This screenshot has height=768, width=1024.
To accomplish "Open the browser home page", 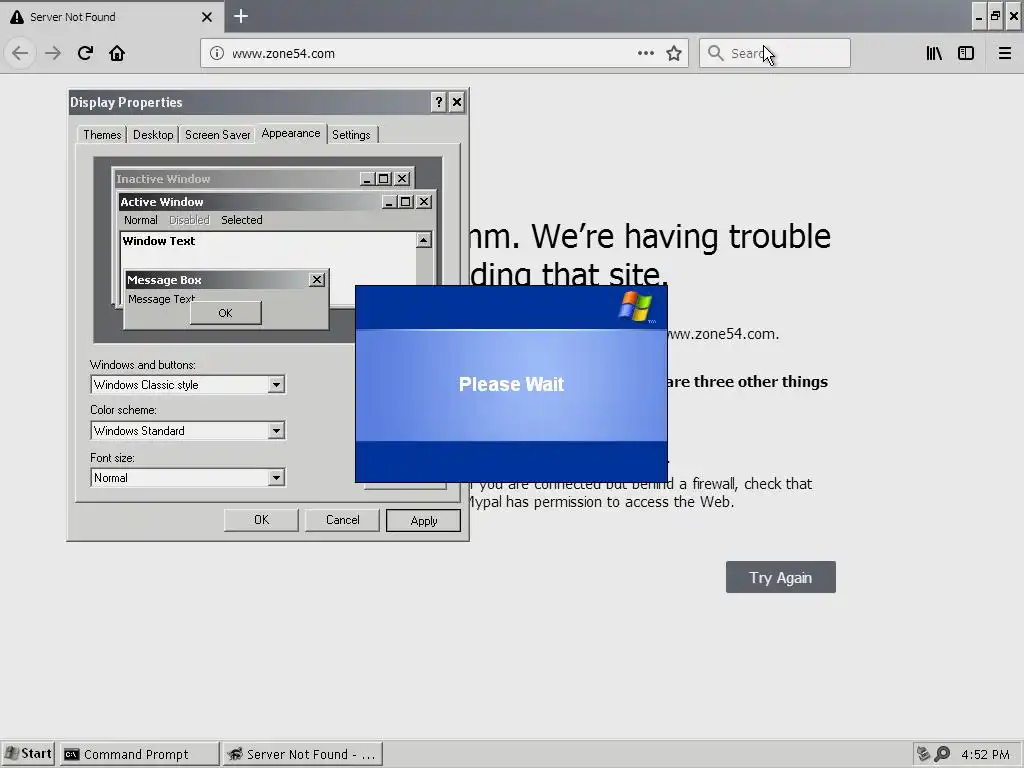I will 117,53.
